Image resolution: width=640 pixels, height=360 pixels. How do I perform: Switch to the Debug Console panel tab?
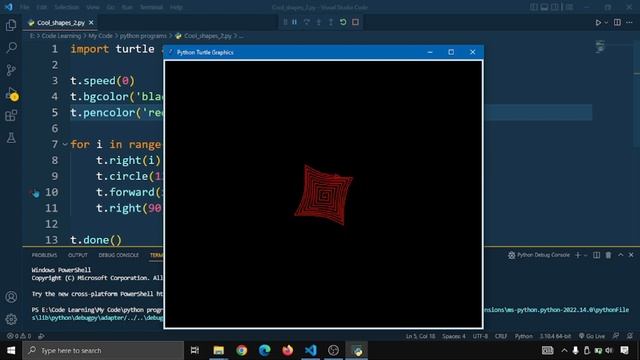pos(118,255)
